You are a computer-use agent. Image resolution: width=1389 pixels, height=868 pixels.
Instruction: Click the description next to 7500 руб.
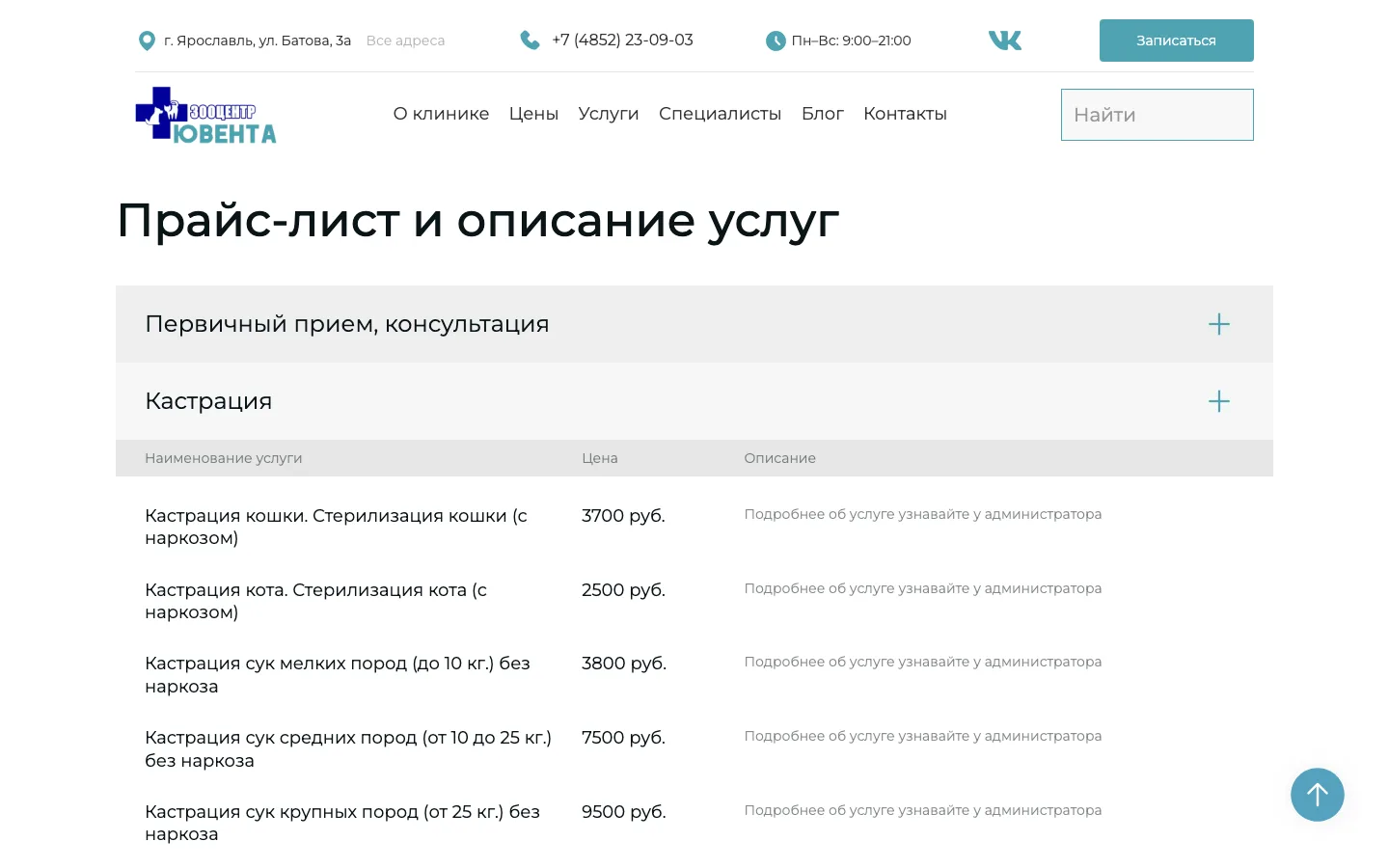[x=922, y=737]
